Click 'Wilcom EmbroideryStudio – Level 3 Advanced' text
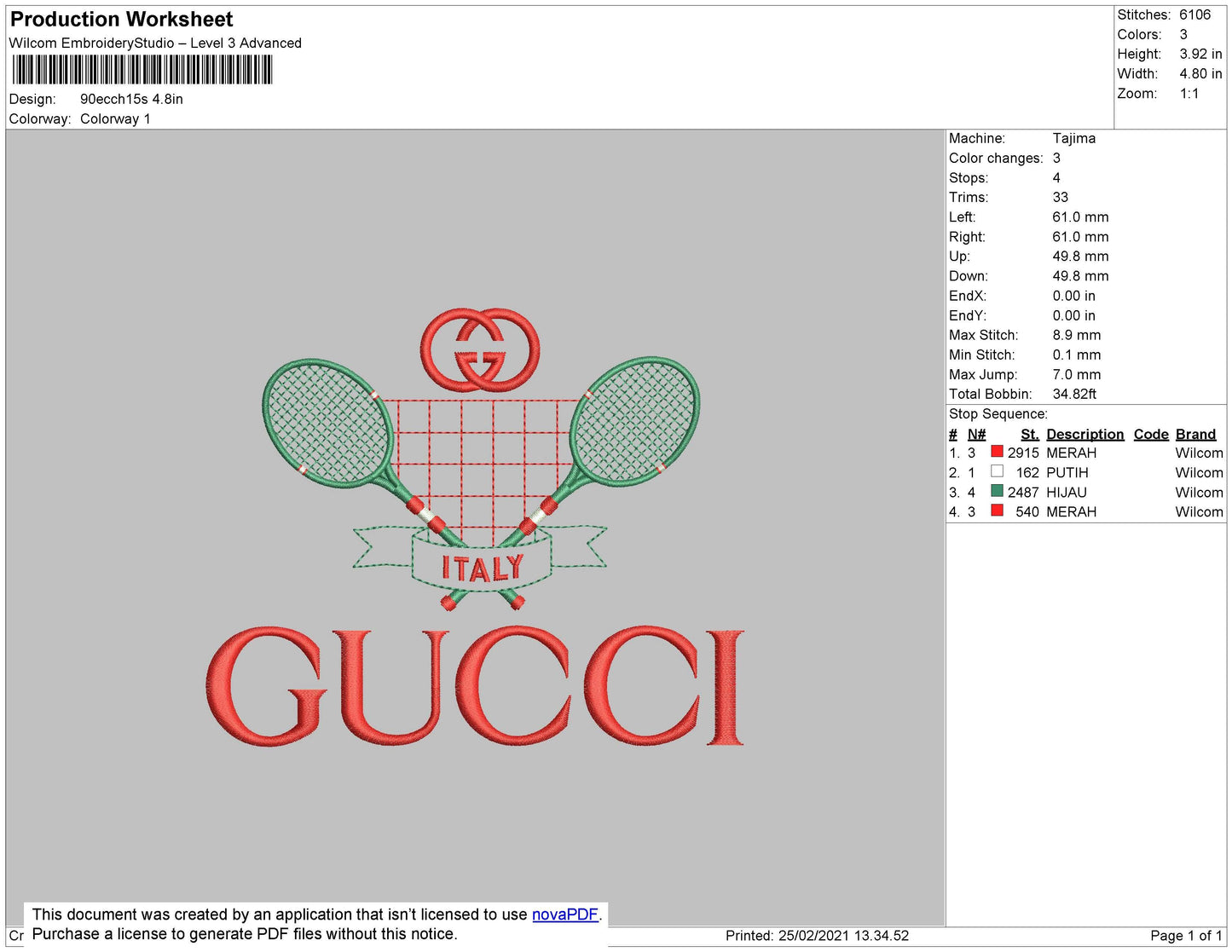This screenshot has height=952, width=1232. click(155, 43)
